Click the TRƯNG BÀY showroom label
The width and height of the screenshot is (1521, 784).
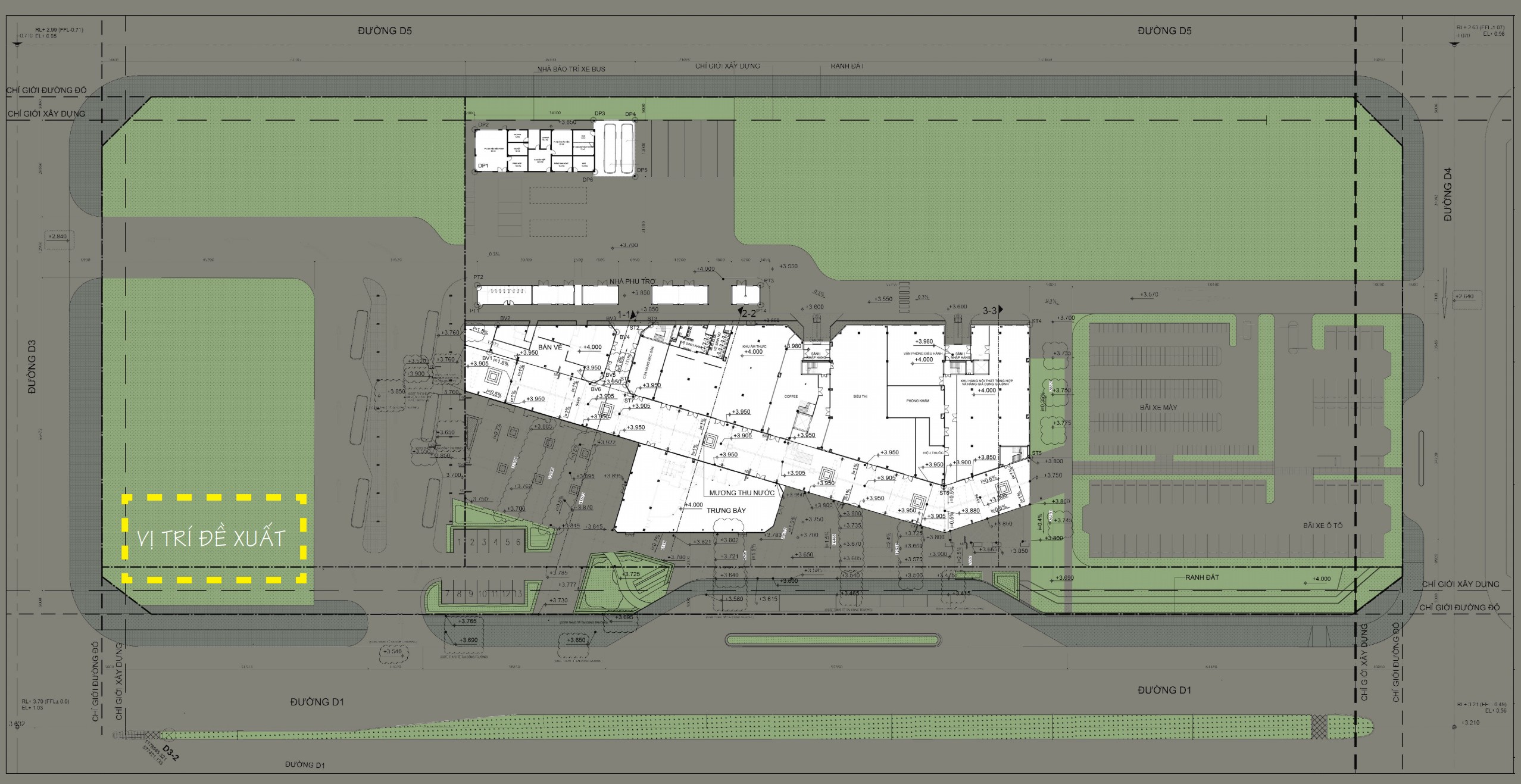click(726, 510)
